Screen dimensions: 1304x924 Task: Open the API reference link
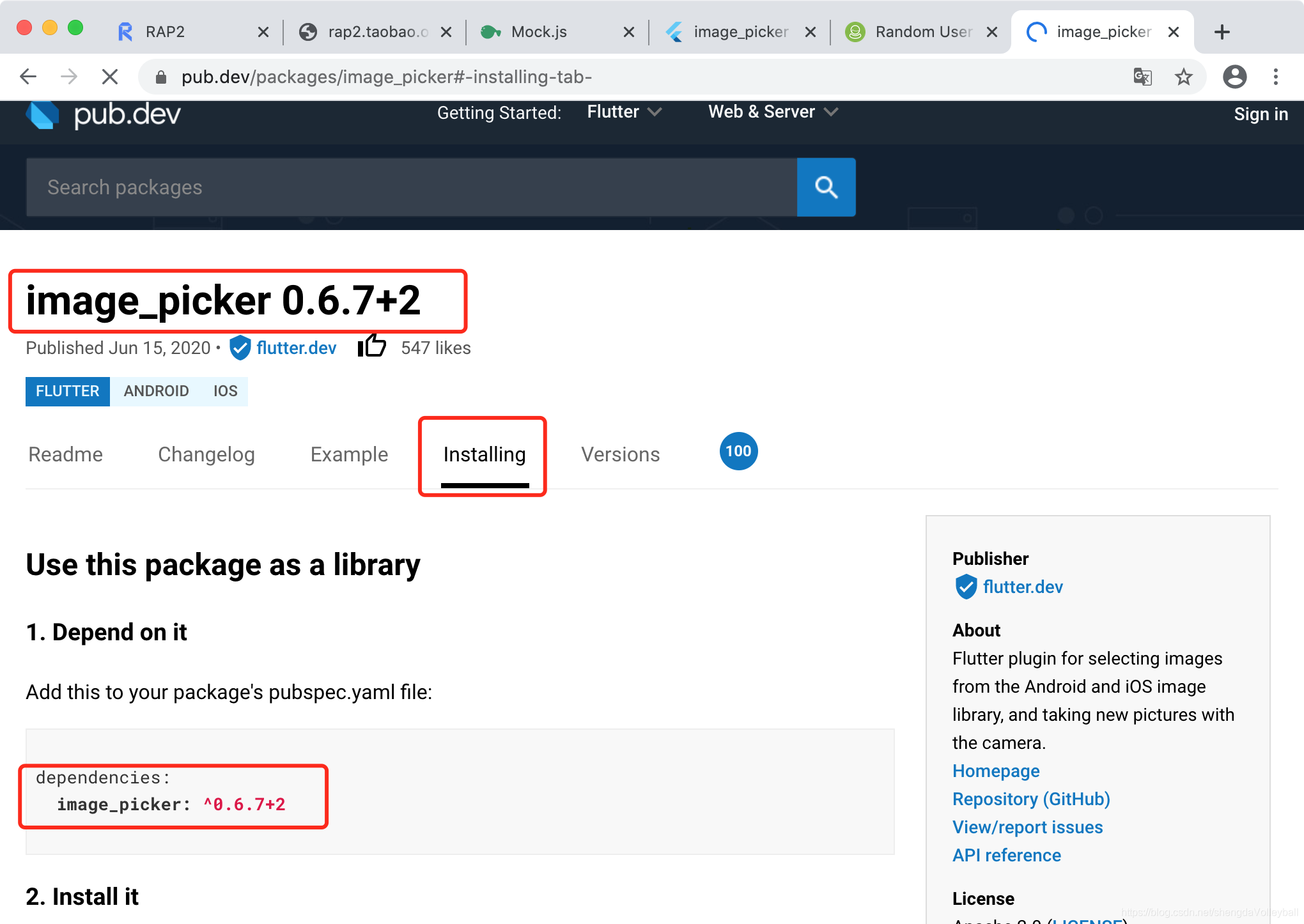1007,855
